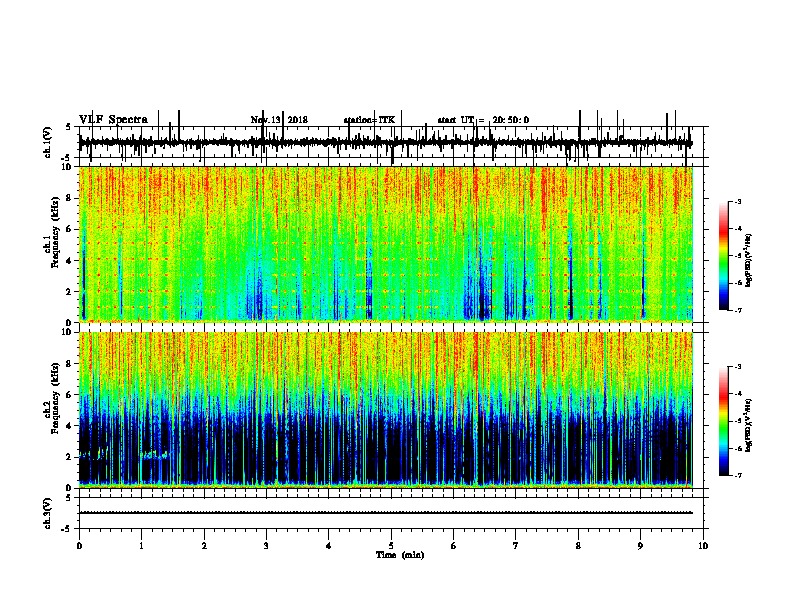The image size is (792, 612).
Task: Click time axis tick label 4
Action: click(329, 546)
